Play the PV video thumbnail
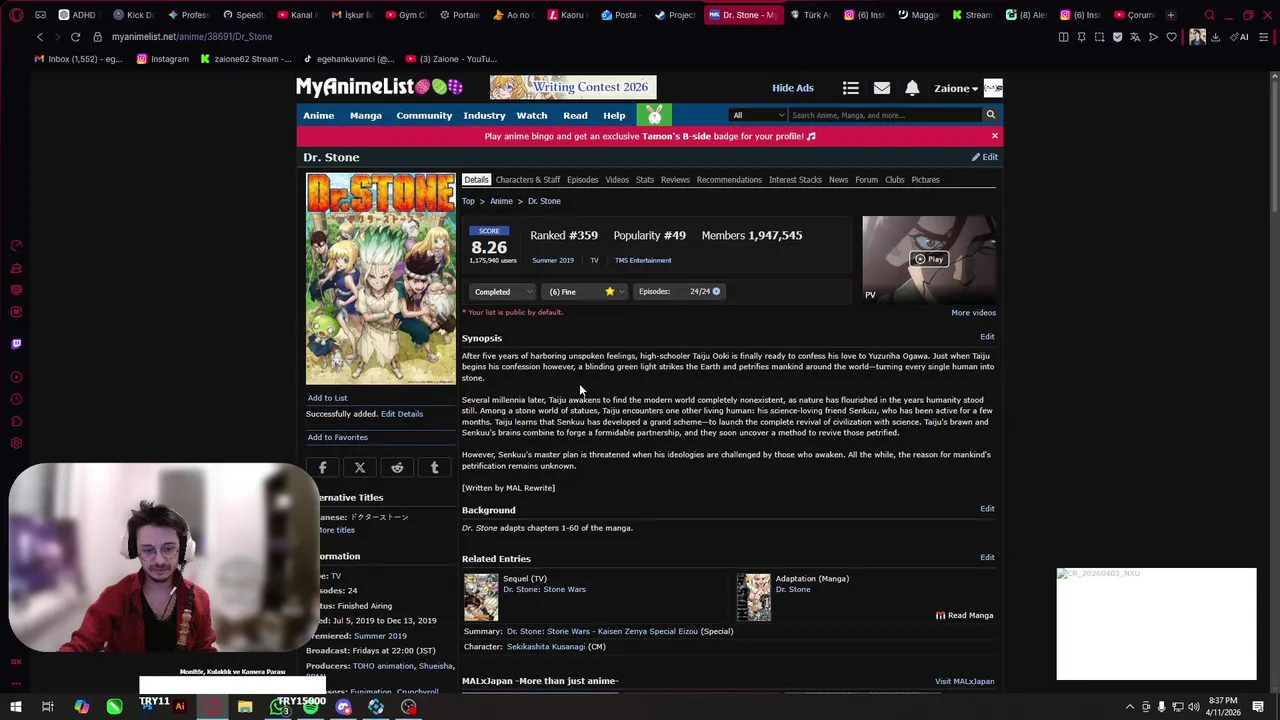Viewport: 1280px width, 720px height. click(x=929, y=259)
